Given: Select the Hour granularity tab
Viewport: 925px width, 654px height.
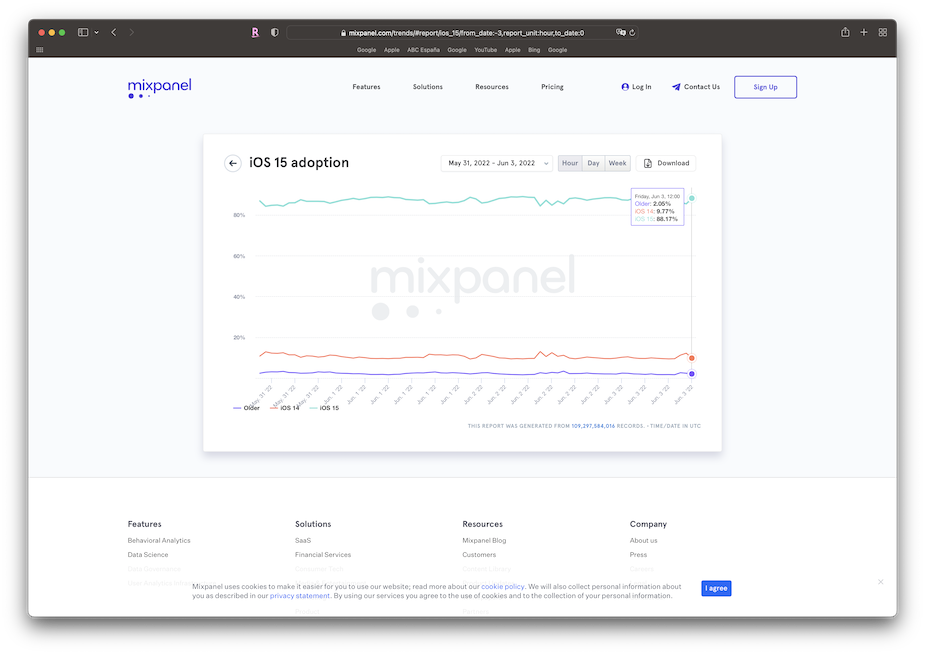Looking at the screenshot, I should point(570,163).
